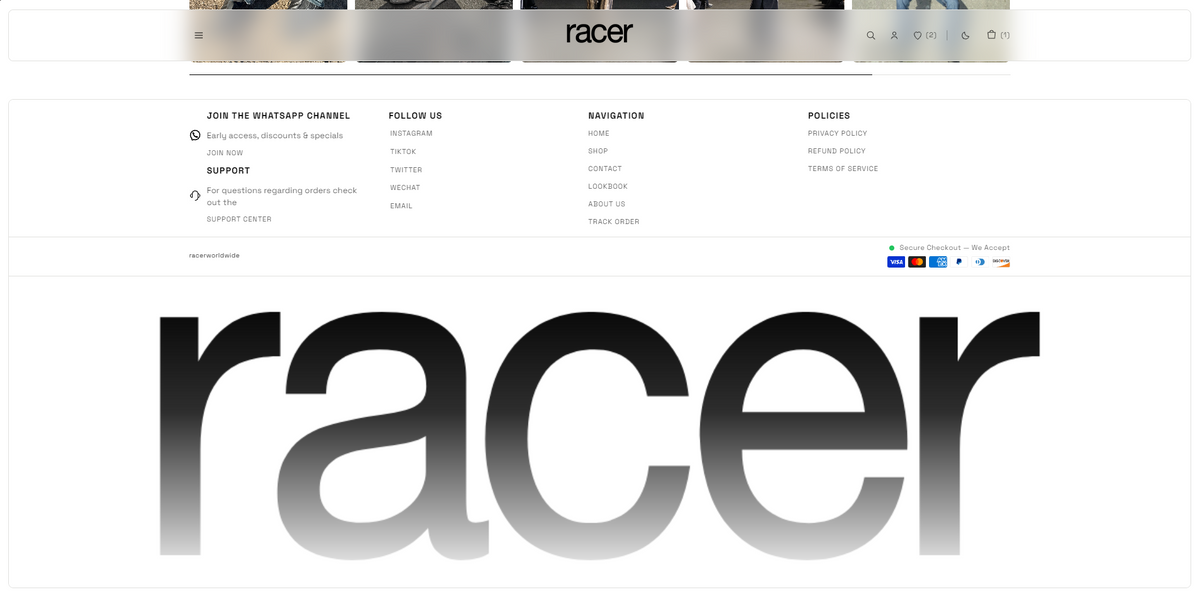This screenshot has height=597, width=1200.
Task: Click the Mastercard payment icon
Action: coord(917,262)
